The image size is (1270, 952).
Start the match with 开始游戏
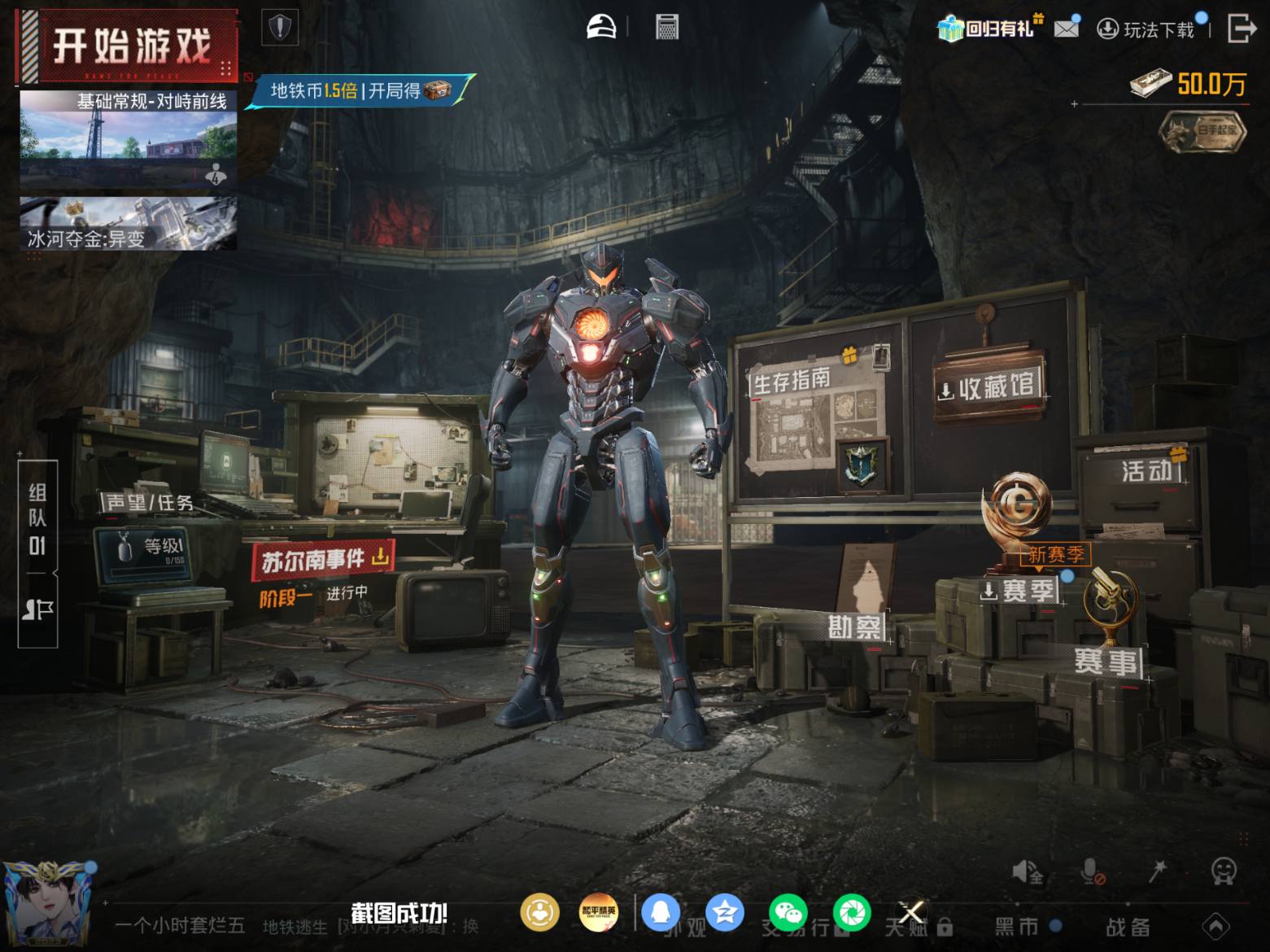[129, 46]
